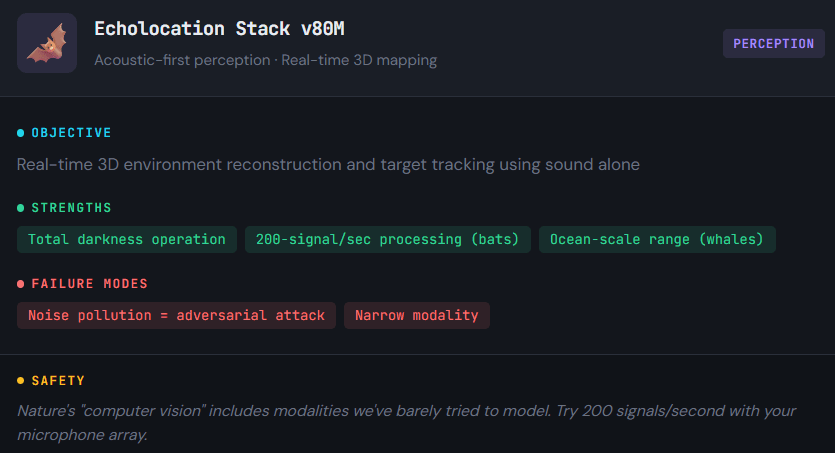Viewport: 838px width, 453px height.
Task: Click the objective description sentence
Action: (328, 164)
